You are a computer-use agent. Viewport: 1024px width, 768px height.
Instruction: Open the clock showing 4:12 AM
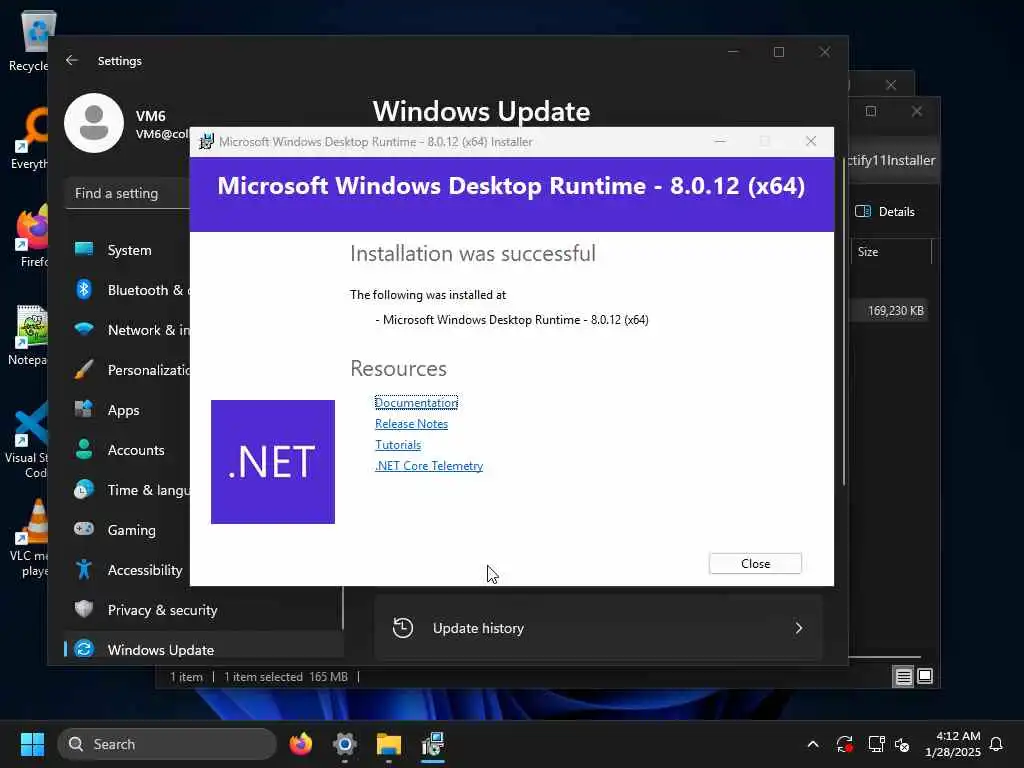tap(953, 744)
